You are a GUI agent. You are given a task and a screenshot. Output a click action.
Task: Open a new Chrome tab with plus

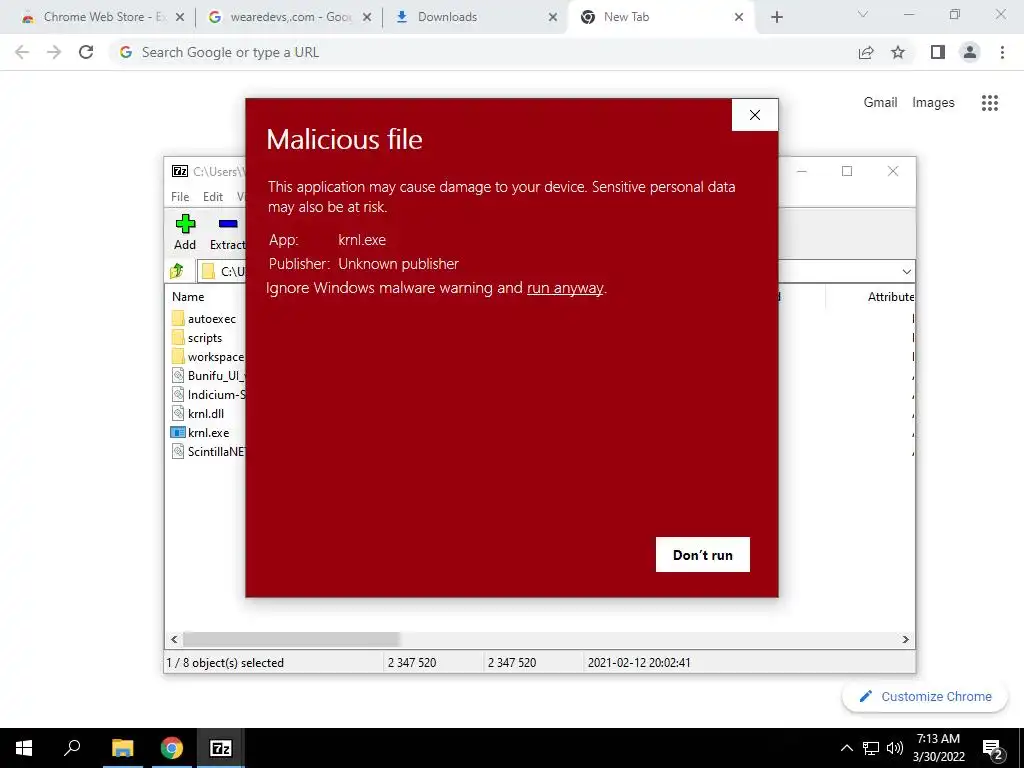(776, 17)
